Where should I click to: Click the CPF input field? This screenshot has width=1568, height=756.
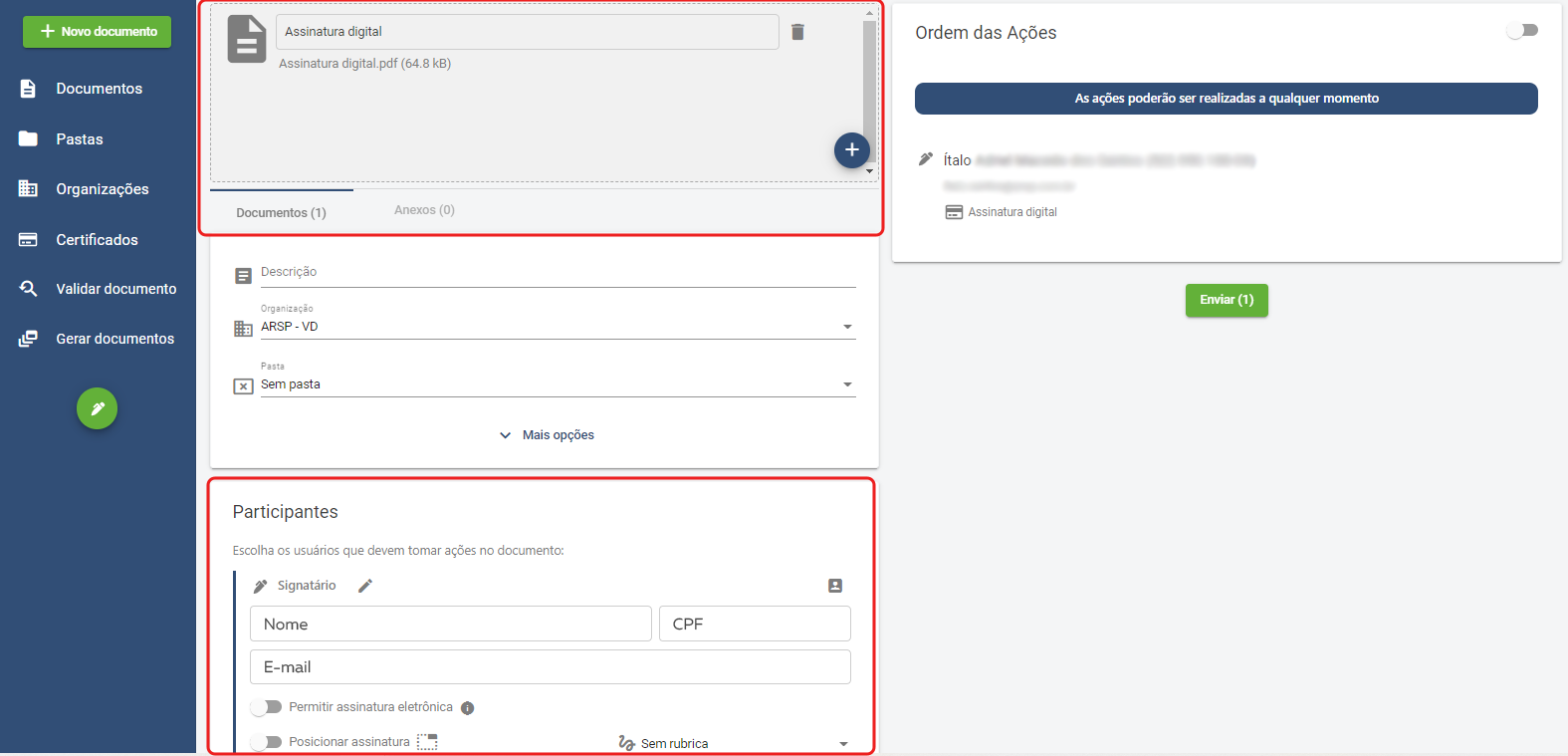(755, 624)
